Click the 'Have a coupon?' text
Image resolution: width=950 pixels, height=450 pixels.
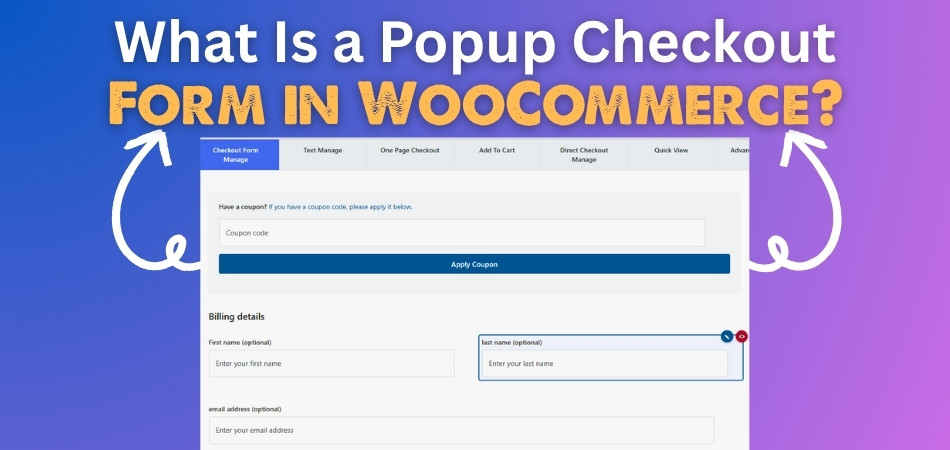click(x=243, y=207)
